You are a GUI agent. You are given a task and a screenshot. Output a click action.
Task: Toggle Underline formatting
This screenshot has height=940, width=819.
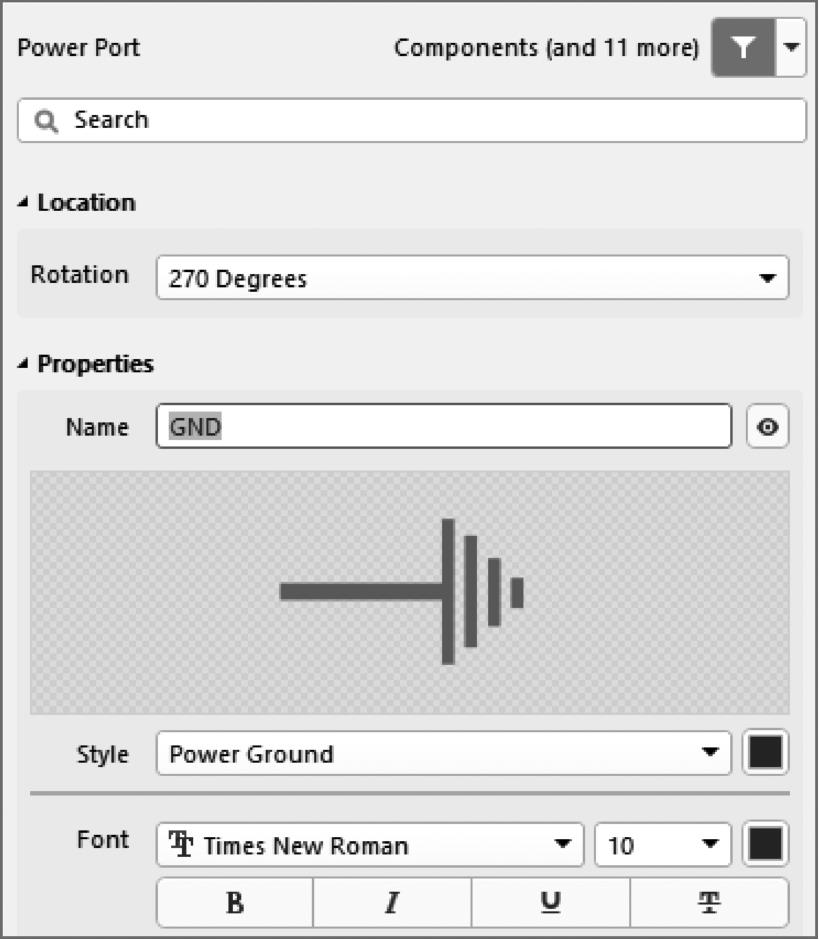click(x=550, y=903)
